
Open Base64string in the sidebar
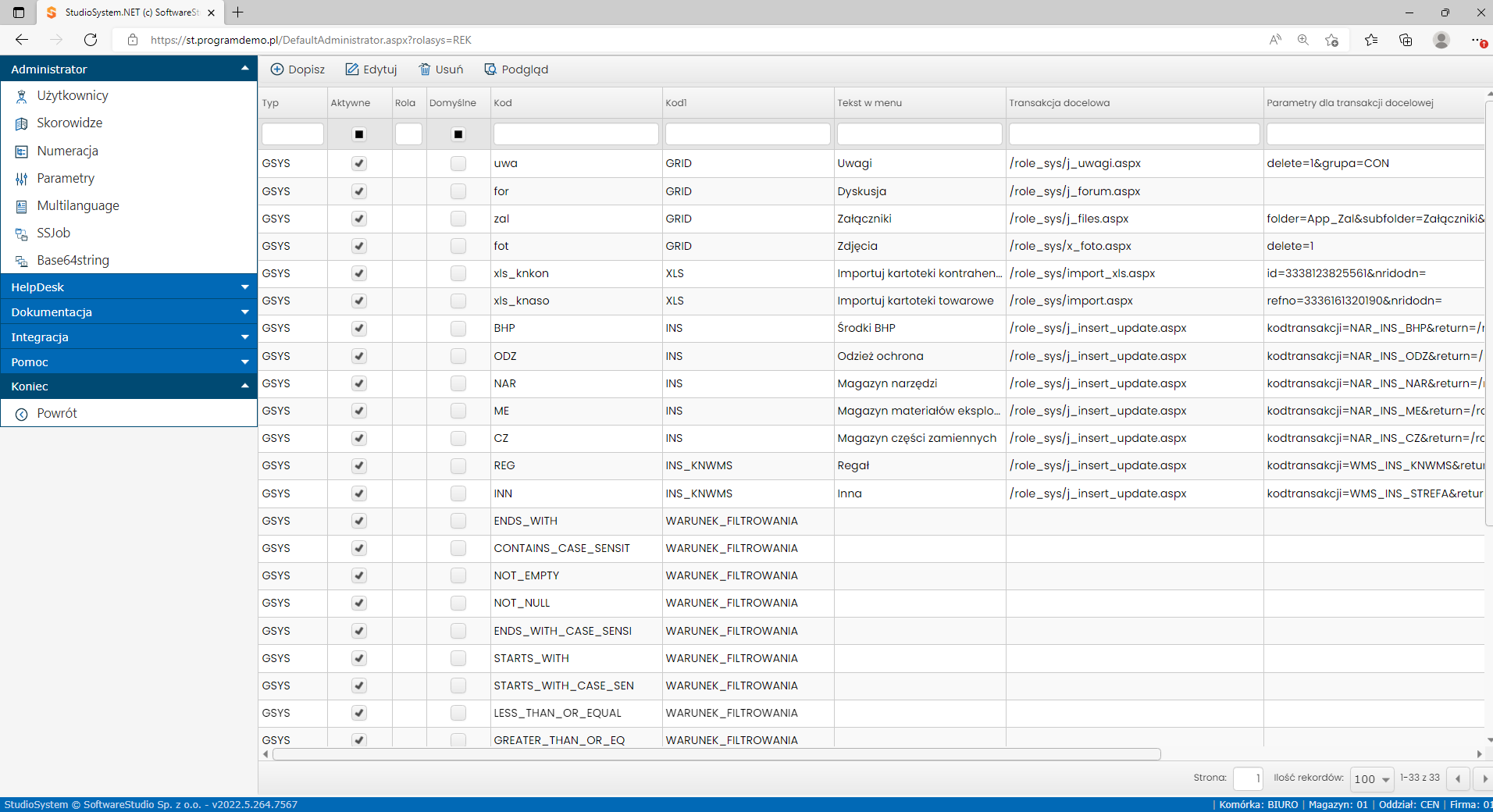[73, 260]
